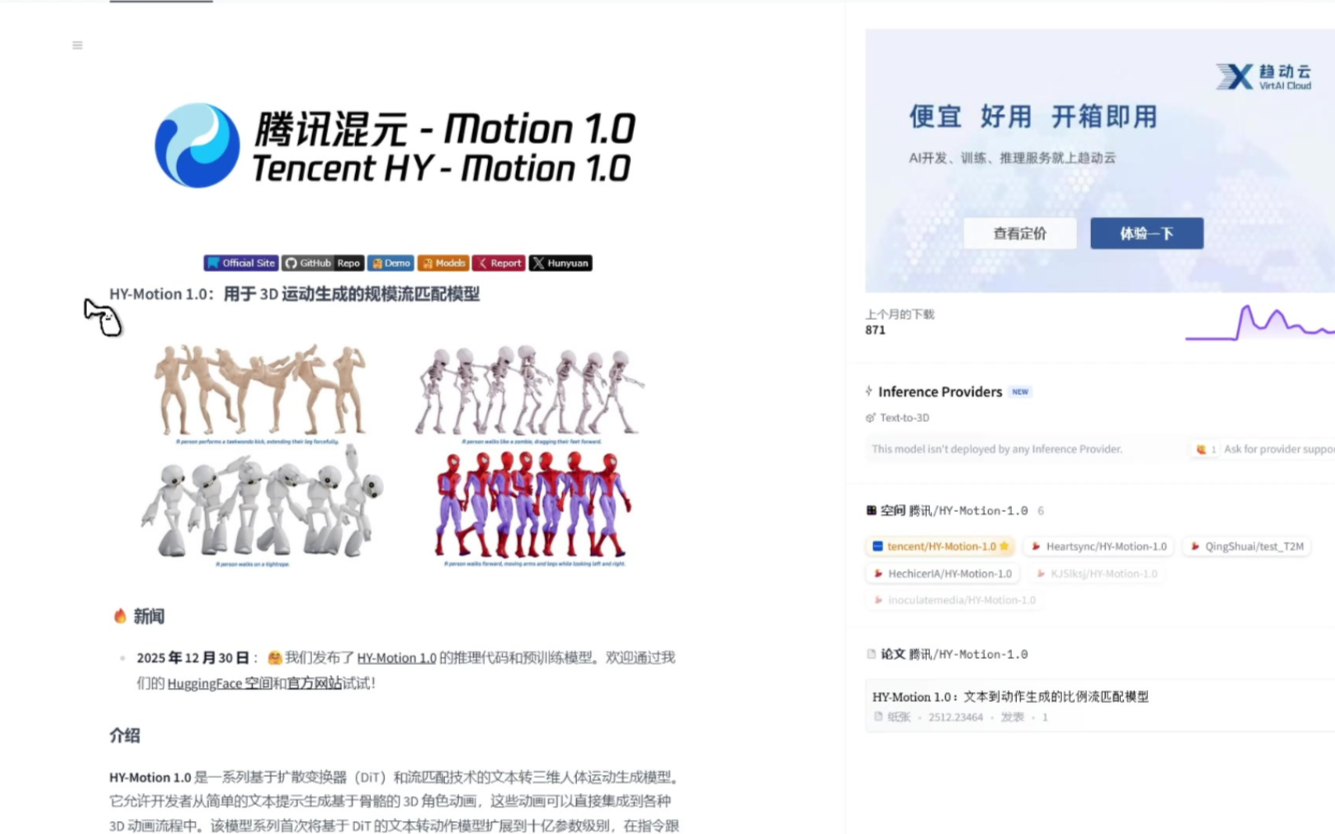Click the Tencent Hunyuan swirl logo
The width and height of the screenshot is (1335, 834).
[197, 146]
